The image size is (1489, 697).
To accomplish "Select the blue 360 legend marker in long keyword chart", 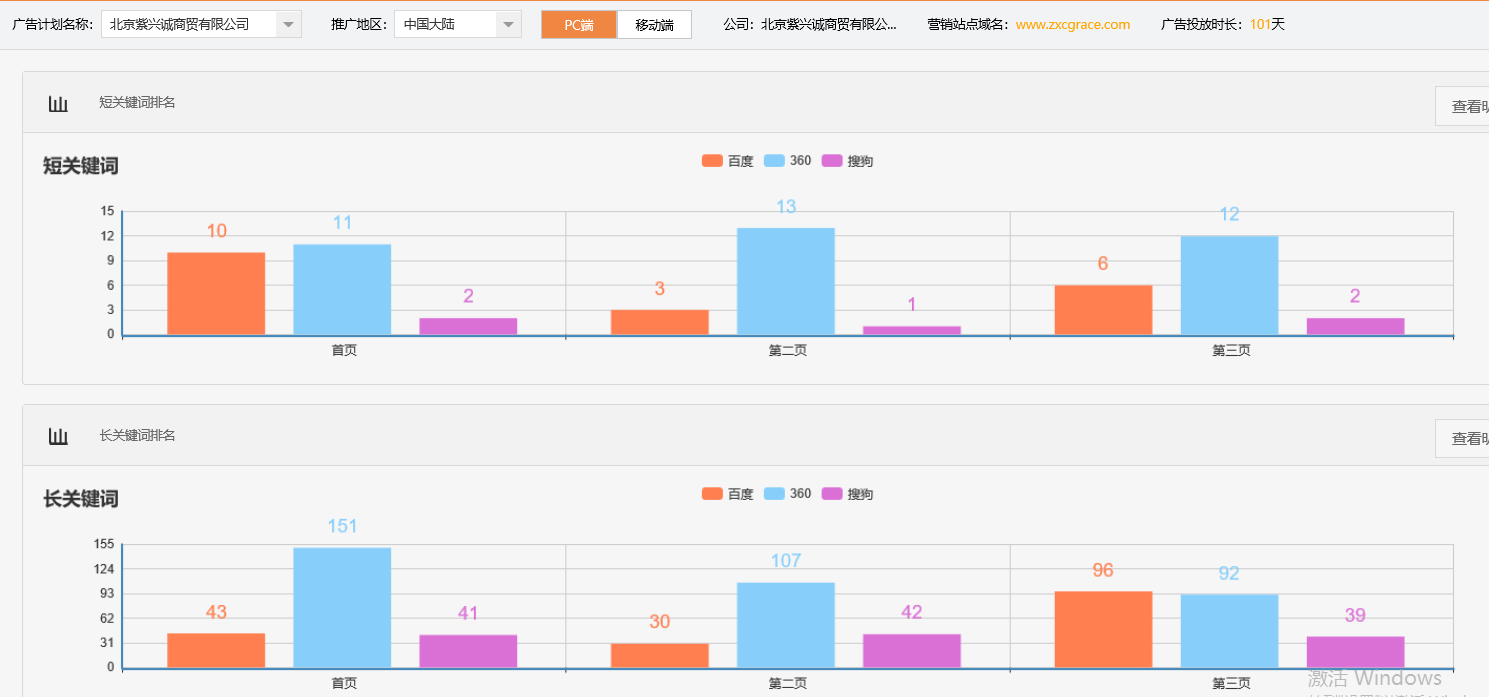I will click(x=775, y=493).
